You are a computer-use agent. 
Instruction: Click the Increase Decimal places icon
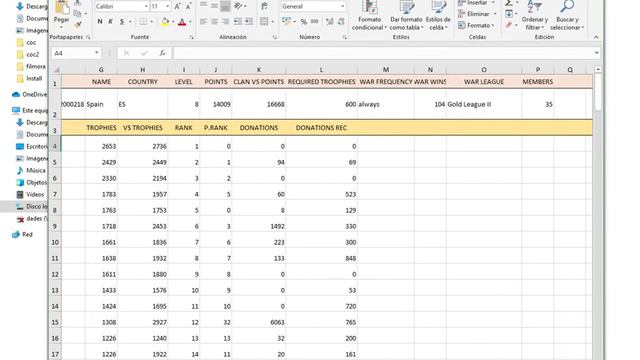point(329,22)
